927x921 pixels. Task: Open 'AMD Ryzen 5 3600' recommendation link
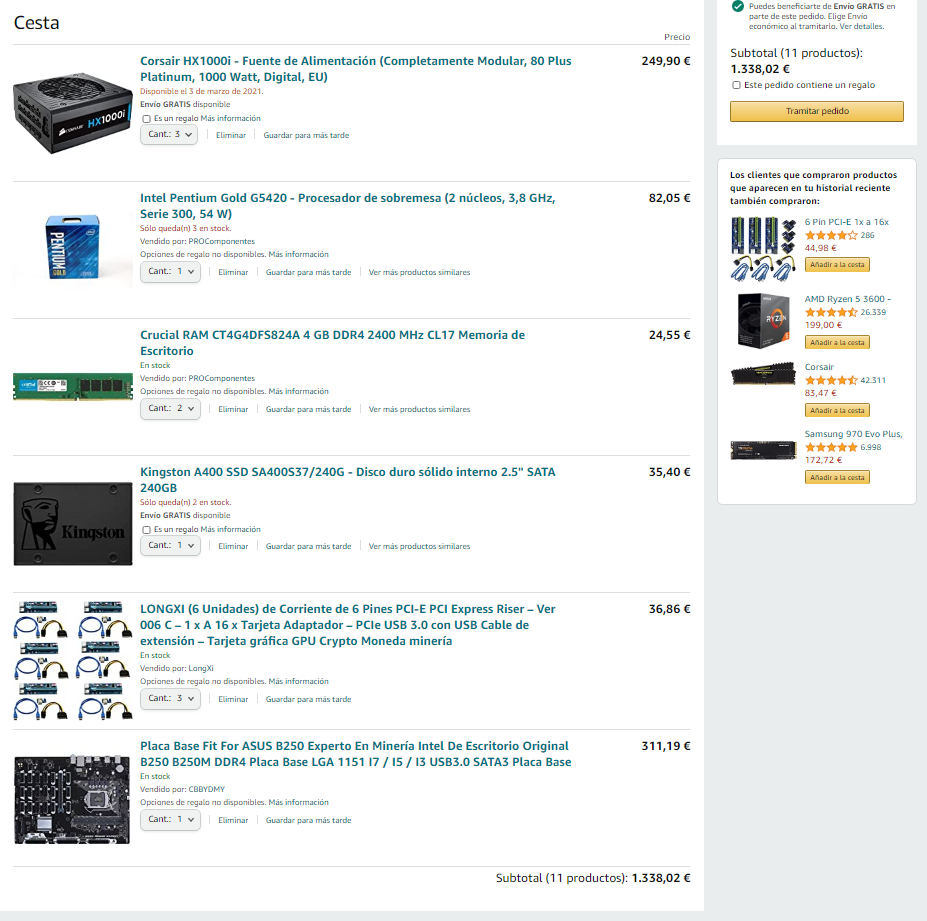coord(848,299)
